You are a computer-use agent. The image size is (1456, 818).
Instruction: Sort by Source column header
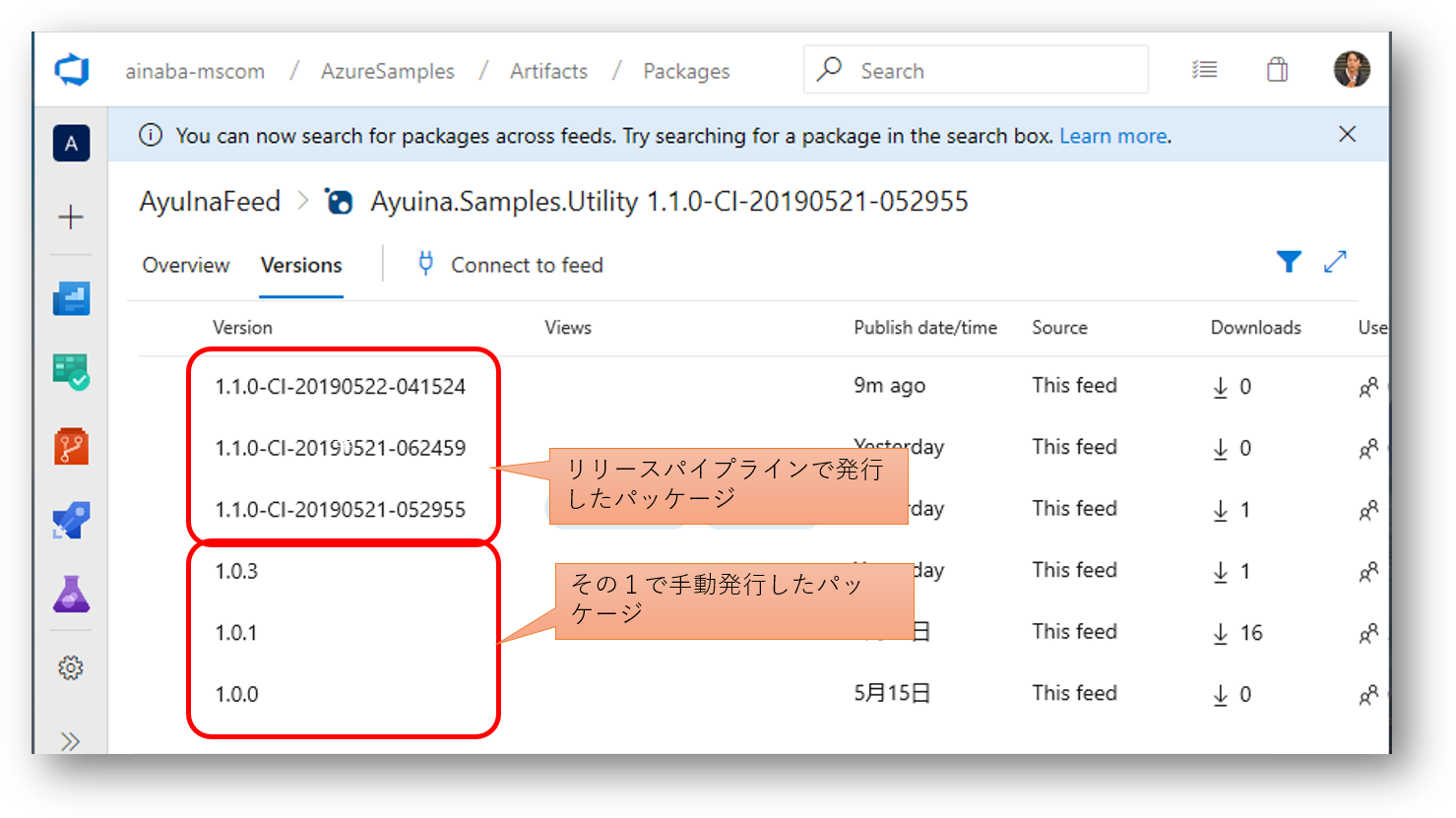click(1059, 328)
